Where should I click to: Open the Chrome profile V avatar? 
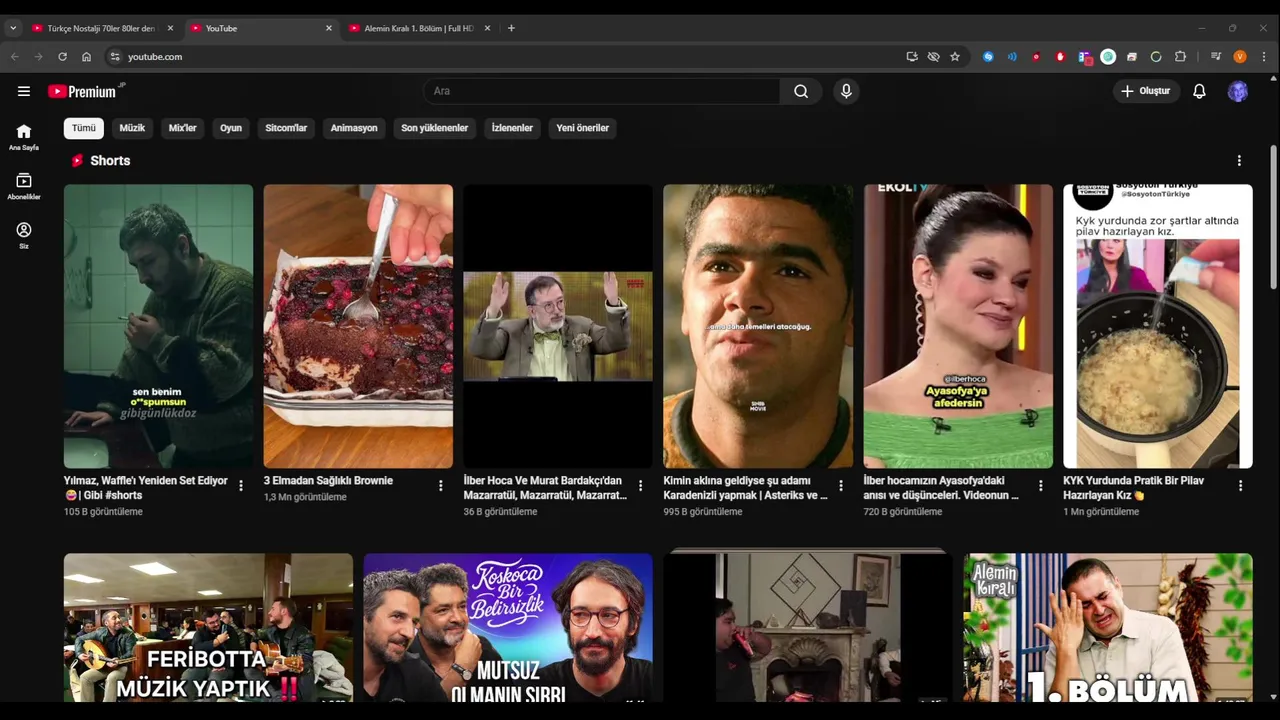click(1240, 57)
